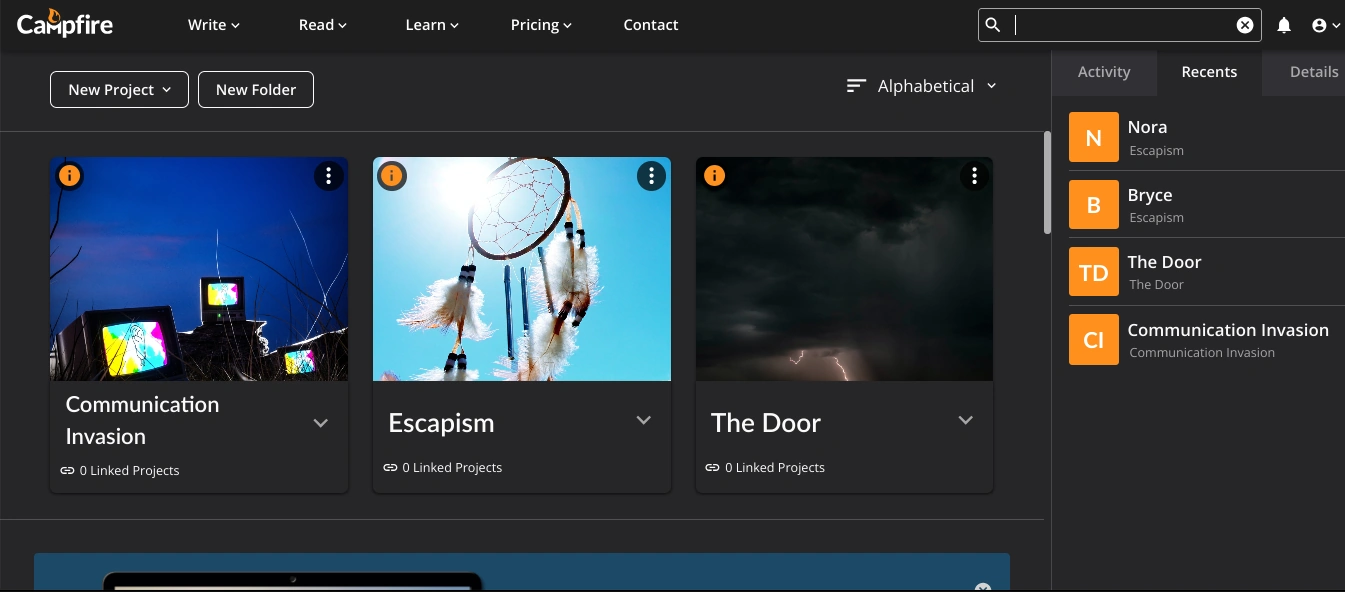Open the three-dot menu on The Door card
This screenshot has height=592, width=1345.
click(974, 176)
